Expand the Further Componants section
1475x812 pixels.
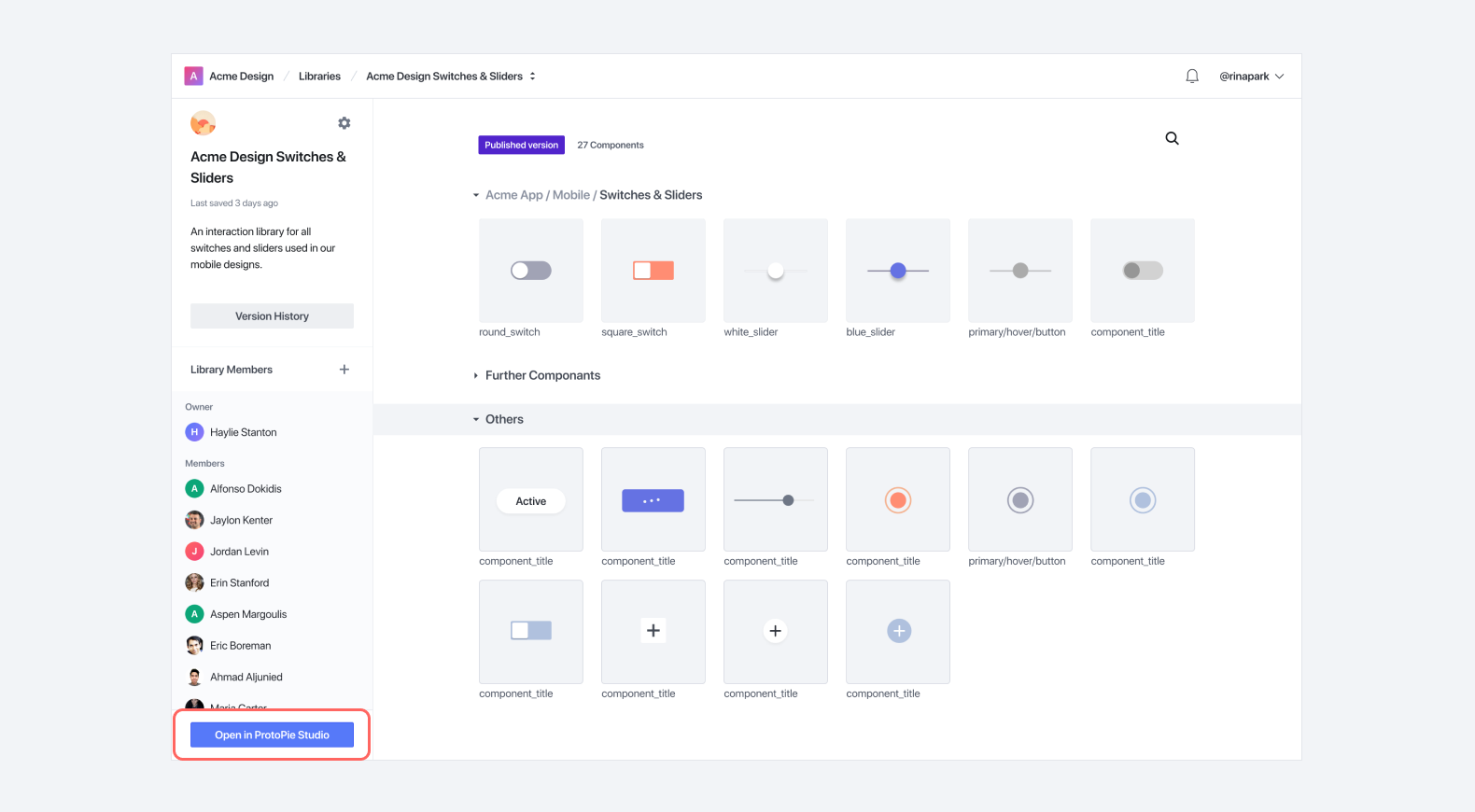tap(475, 375)
